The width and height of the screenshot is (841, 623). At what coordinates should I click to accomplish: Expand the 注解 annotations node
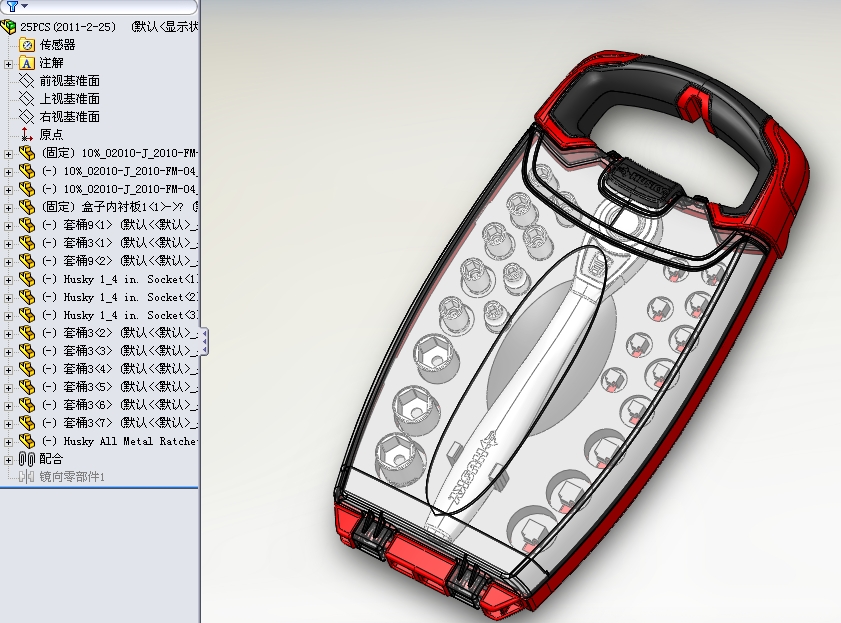9,63
